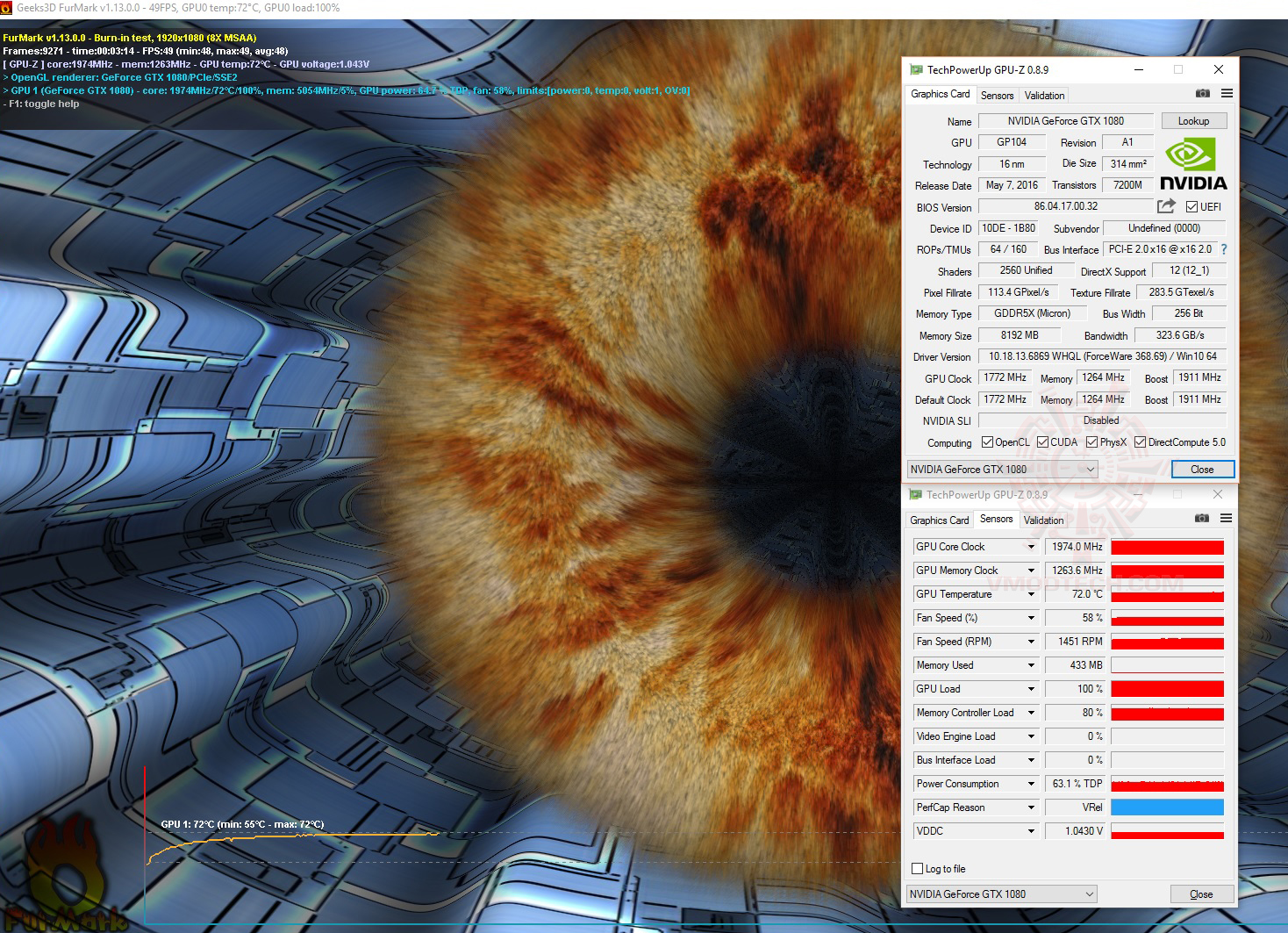
Task: Open the GPU Memory Clock sensor dropdown
Action: (1031, 571)
